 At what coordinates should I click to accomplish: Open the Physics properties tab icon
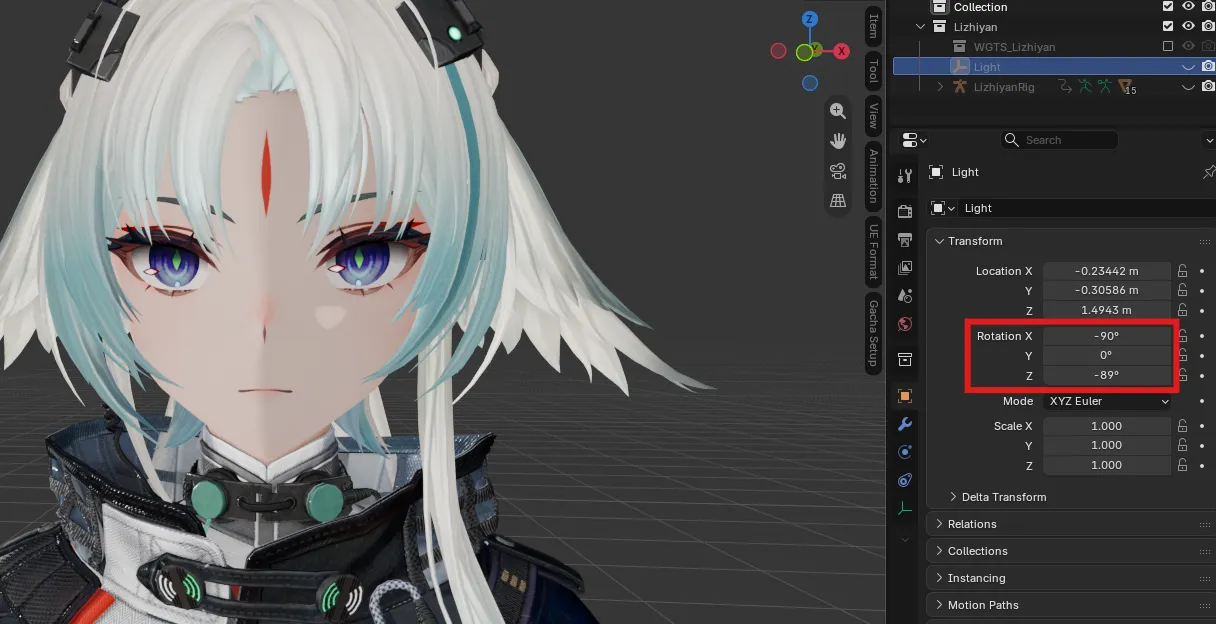905,452
